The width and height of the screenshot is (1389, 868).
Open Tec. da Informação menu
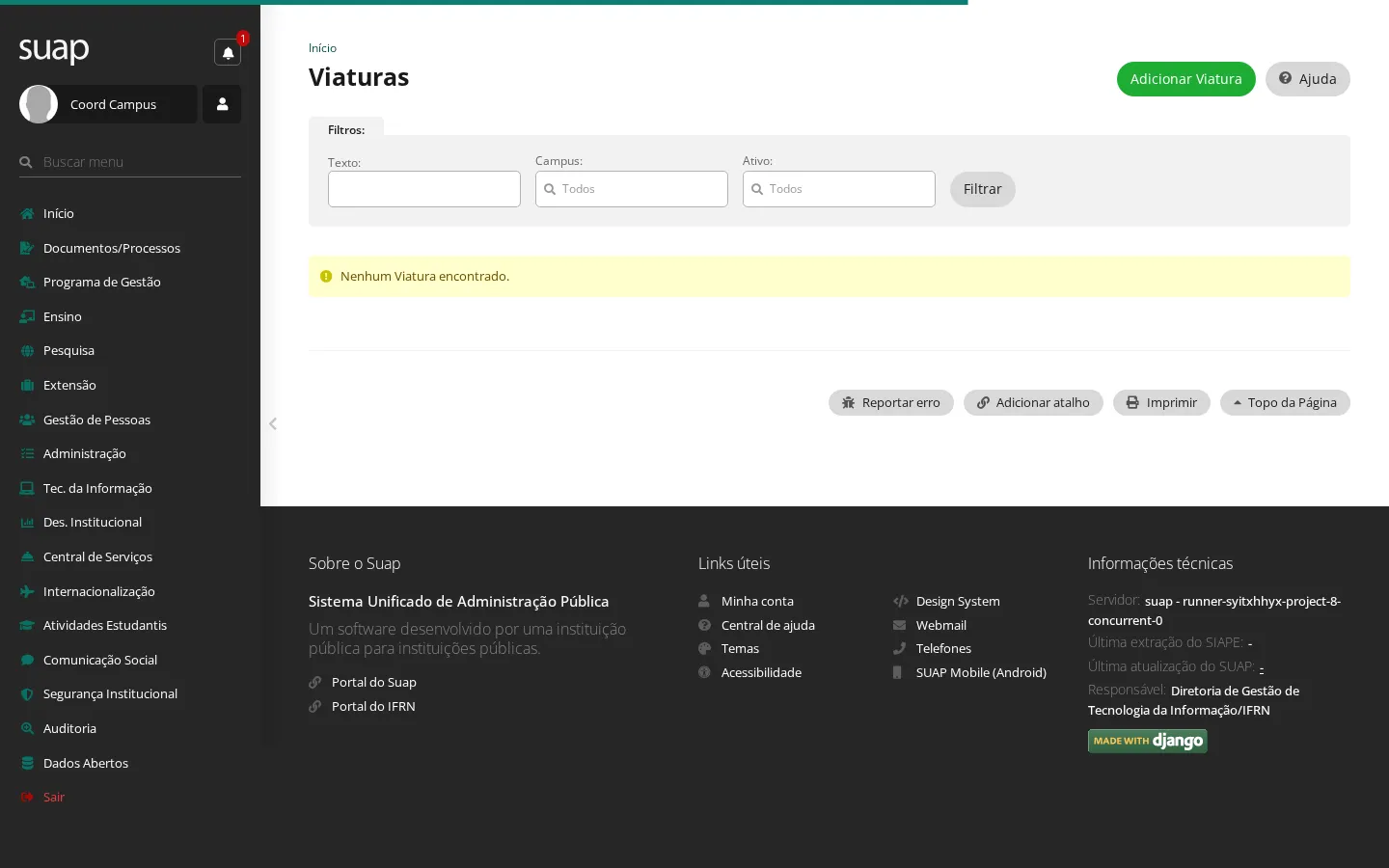click(130, 488)
